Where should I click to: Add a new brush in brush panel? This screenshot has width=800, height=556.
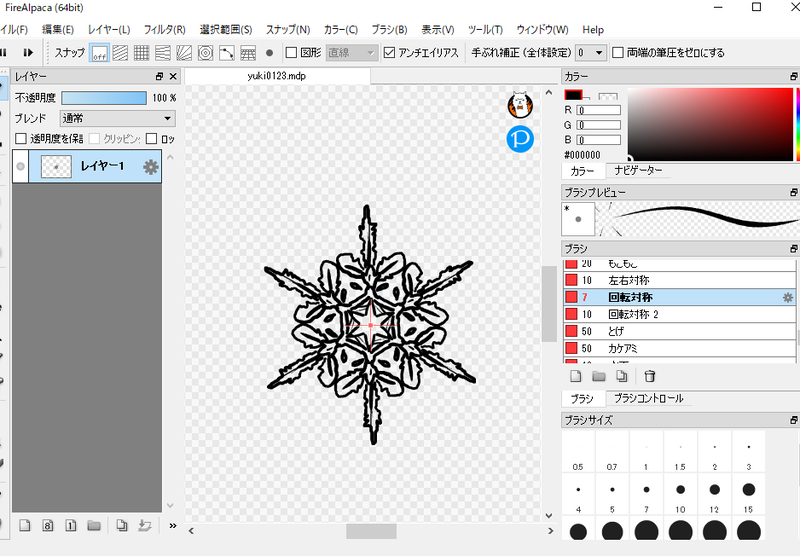click(x=576, y=376)
